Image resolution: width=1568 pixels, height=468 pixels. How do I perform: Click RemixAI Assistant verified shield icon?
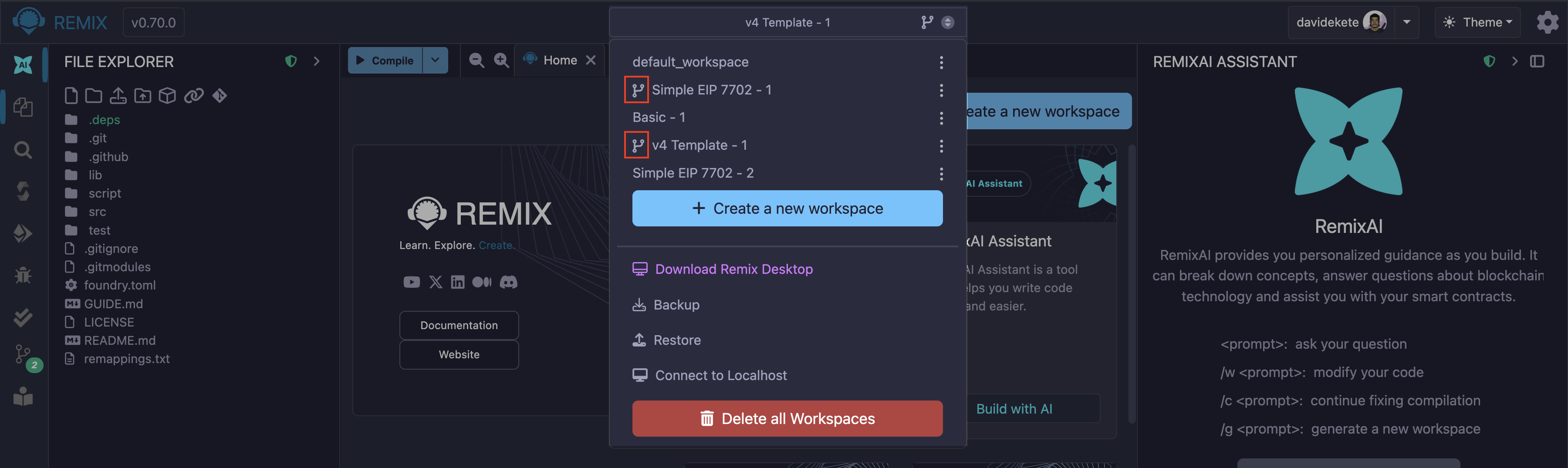point(1489,61)
